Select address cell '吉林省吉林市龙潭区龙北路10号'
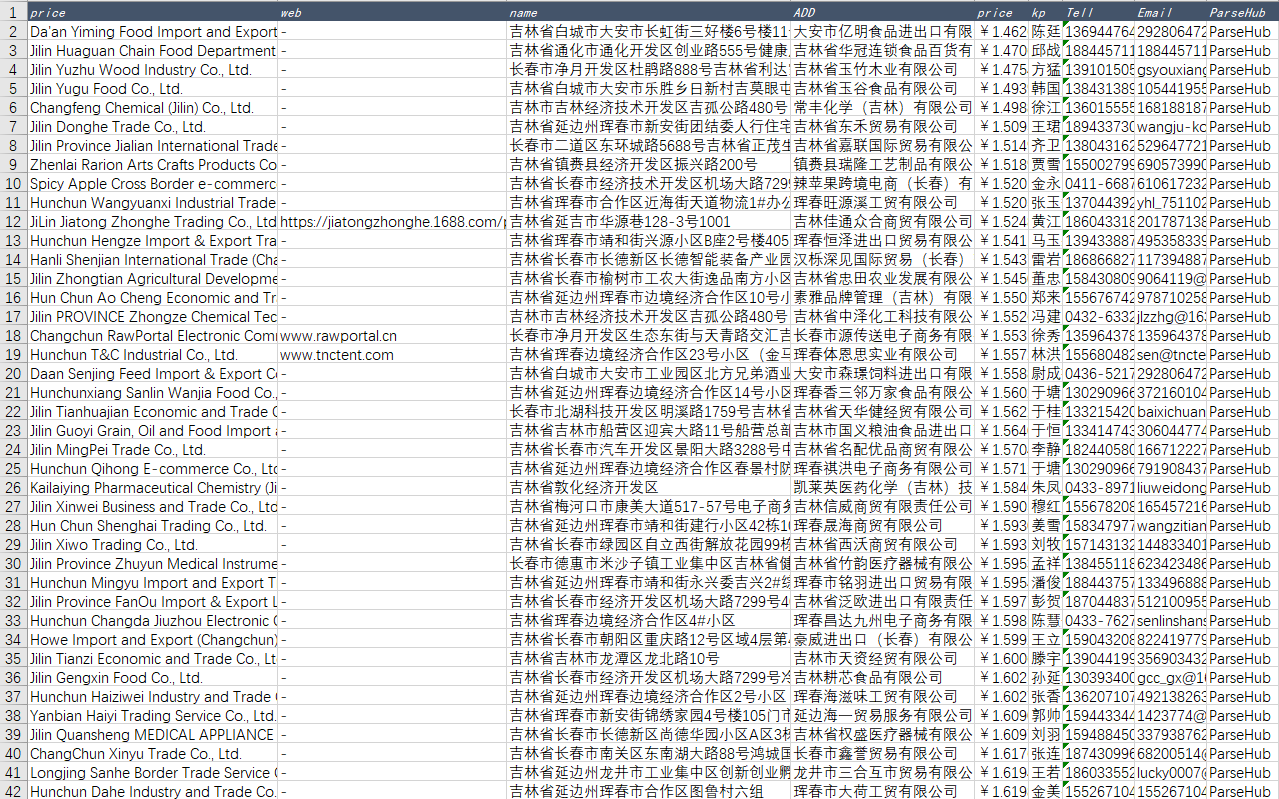Image resolution: width=1279 pixels, height=799 pixels. [649, 659]
